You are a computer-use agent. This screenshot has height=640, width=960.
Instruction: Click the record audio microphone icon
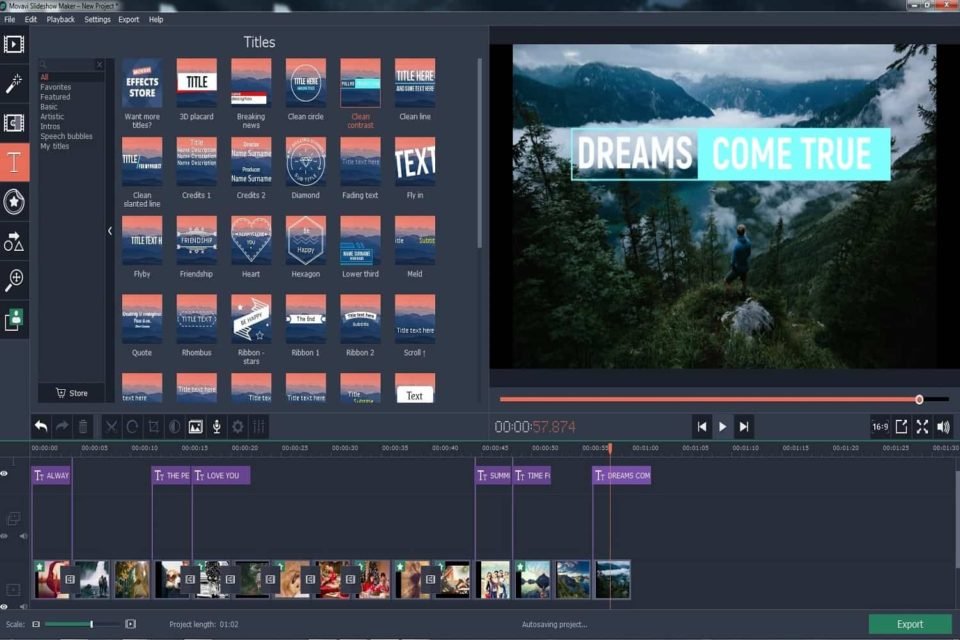click(217, 426)
